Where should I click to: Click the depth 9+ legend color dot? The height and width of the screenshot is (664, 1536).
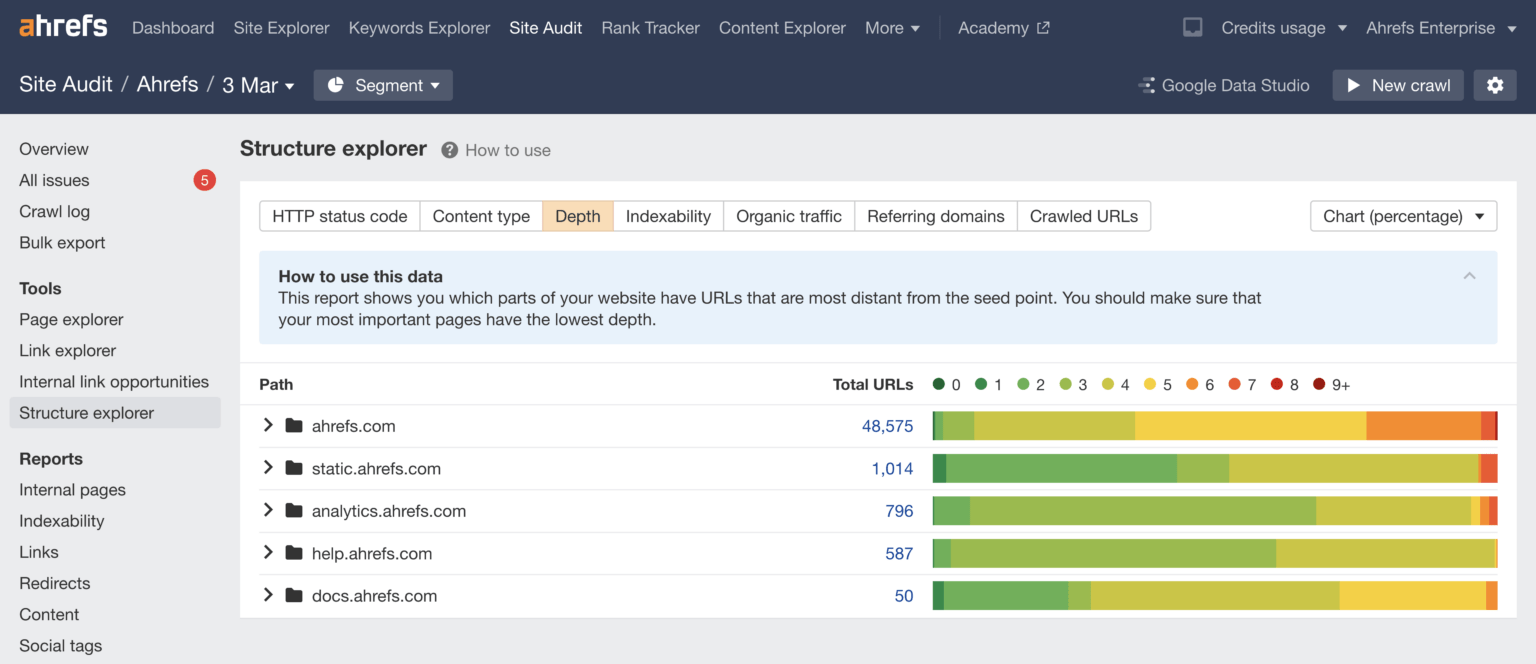(1319, 383)
